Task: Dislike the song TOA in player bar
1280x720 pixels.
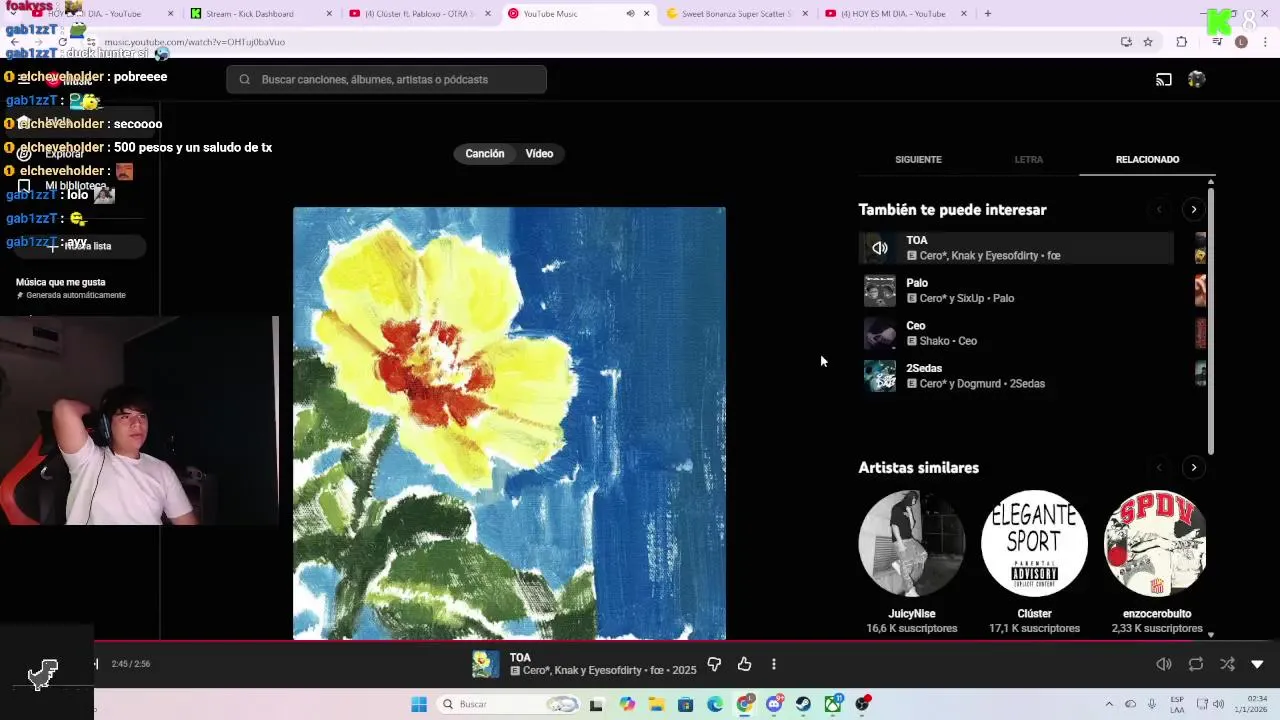Action: point(714,664)
